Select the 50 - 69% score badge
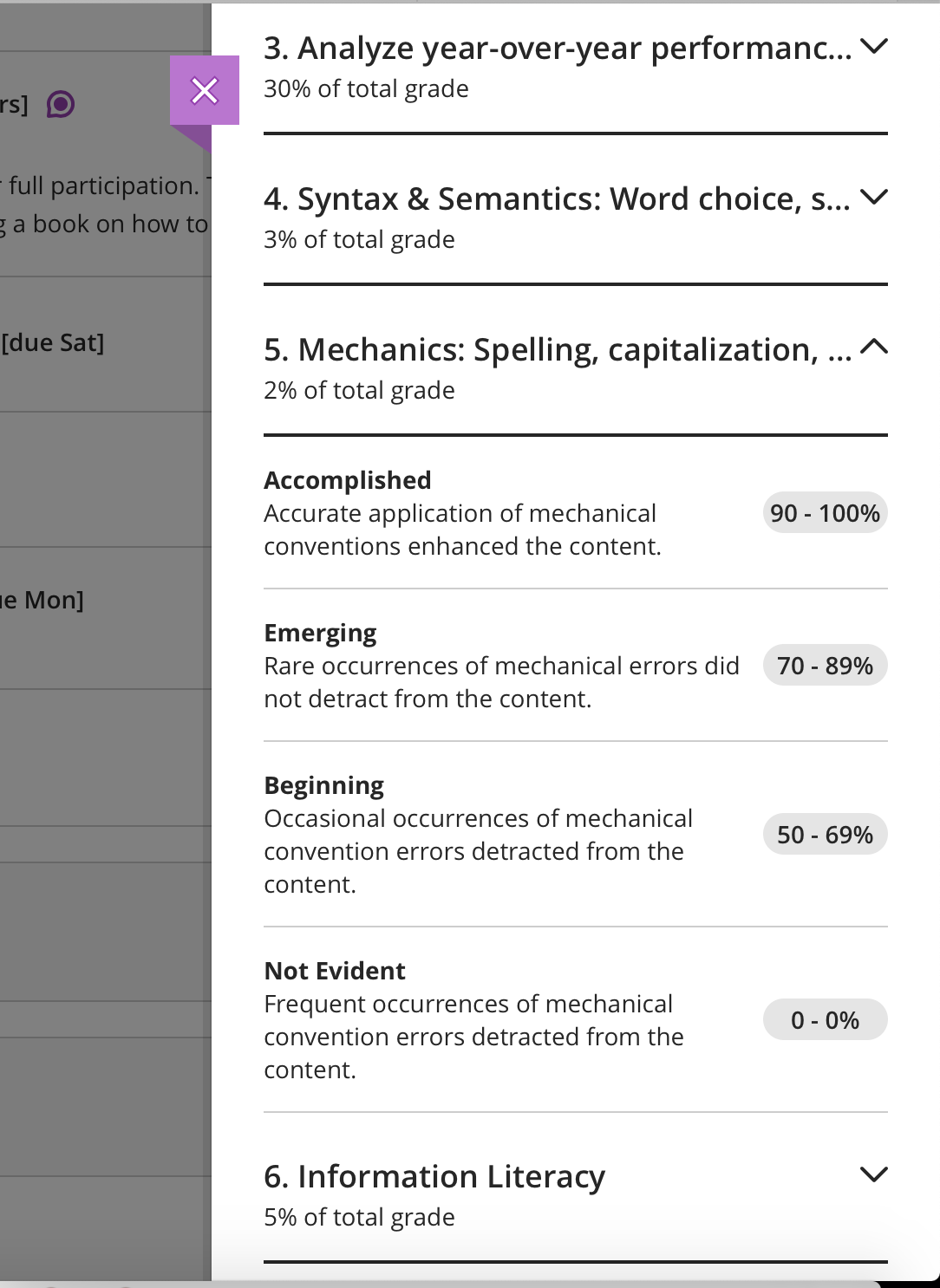 pos(825,835)
